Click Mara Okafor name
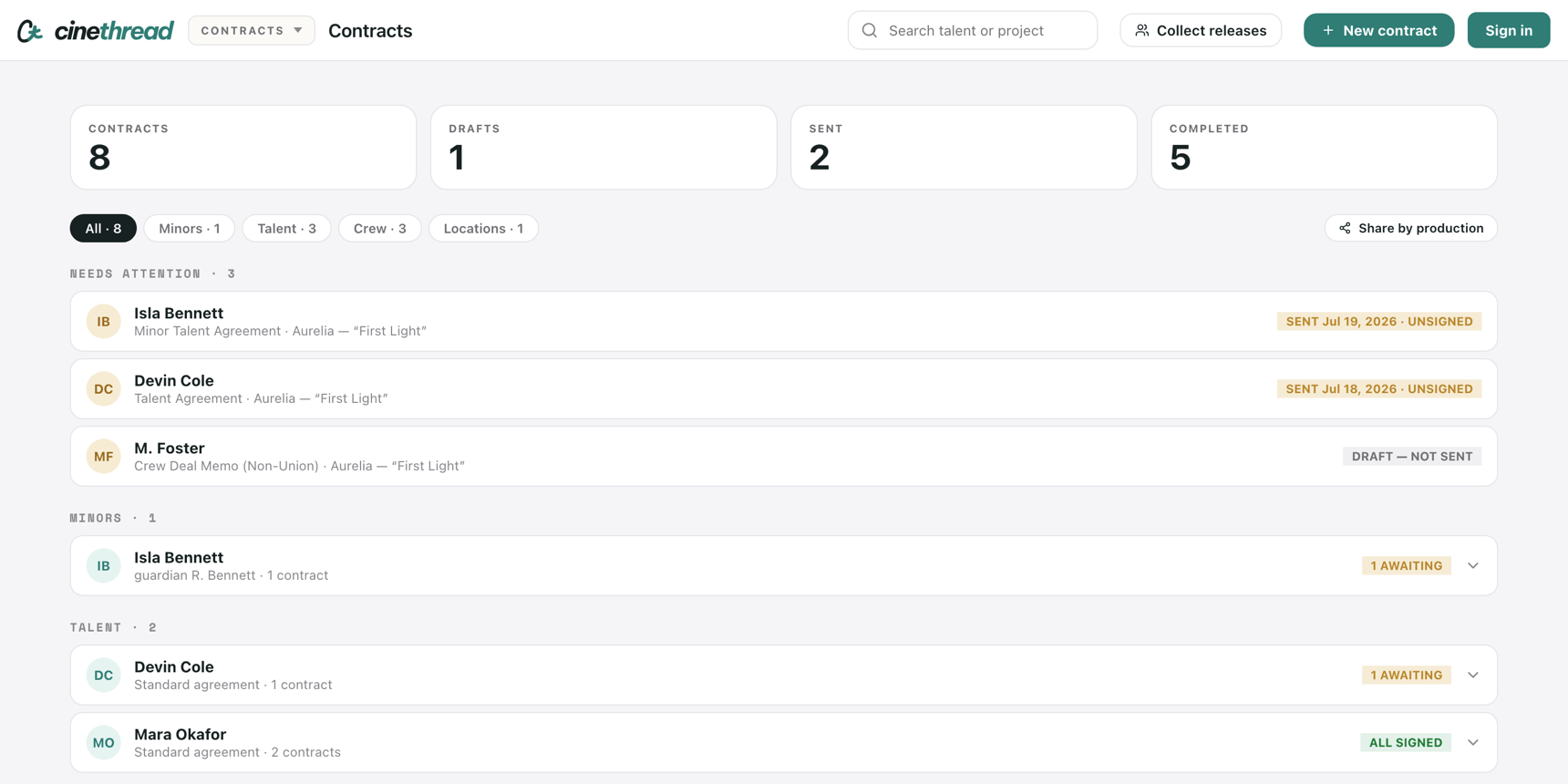1568x784 pixels. point(180,734)
